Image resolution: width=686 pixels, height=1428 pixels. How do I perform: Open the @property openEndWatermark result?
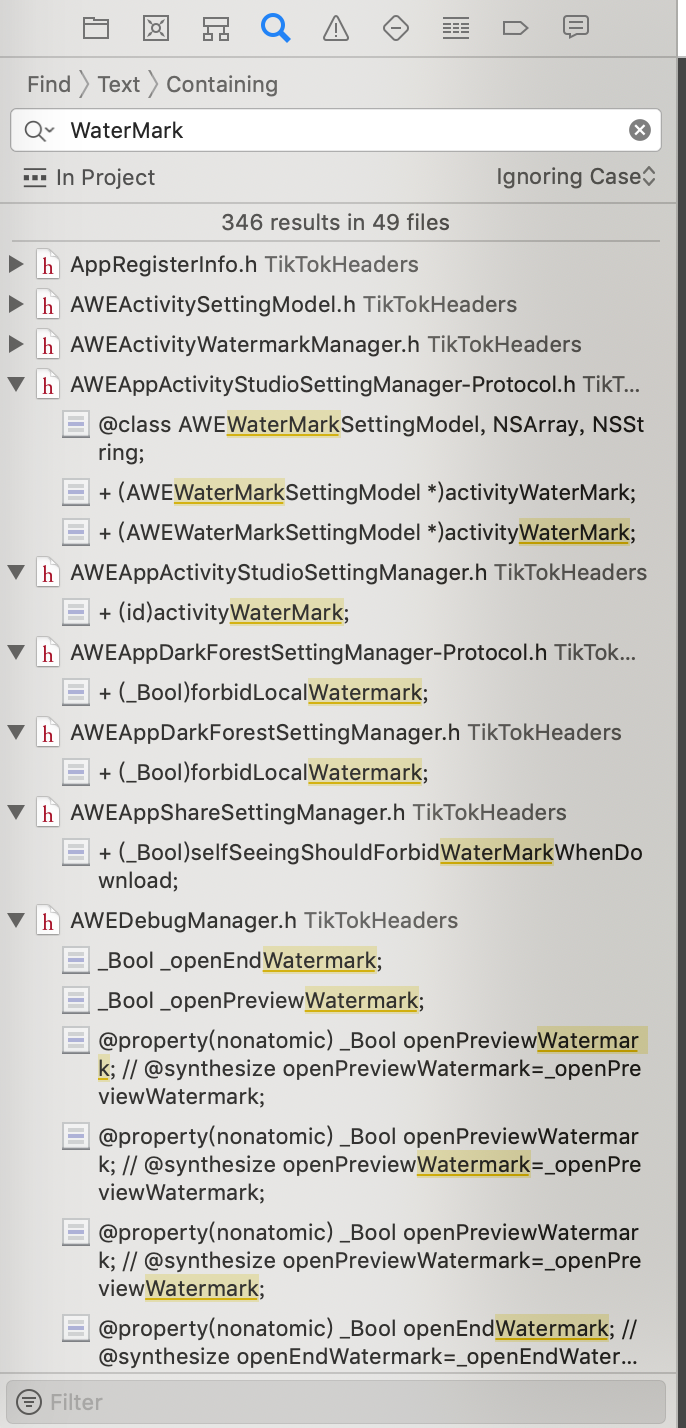[x=368, y=1342]
